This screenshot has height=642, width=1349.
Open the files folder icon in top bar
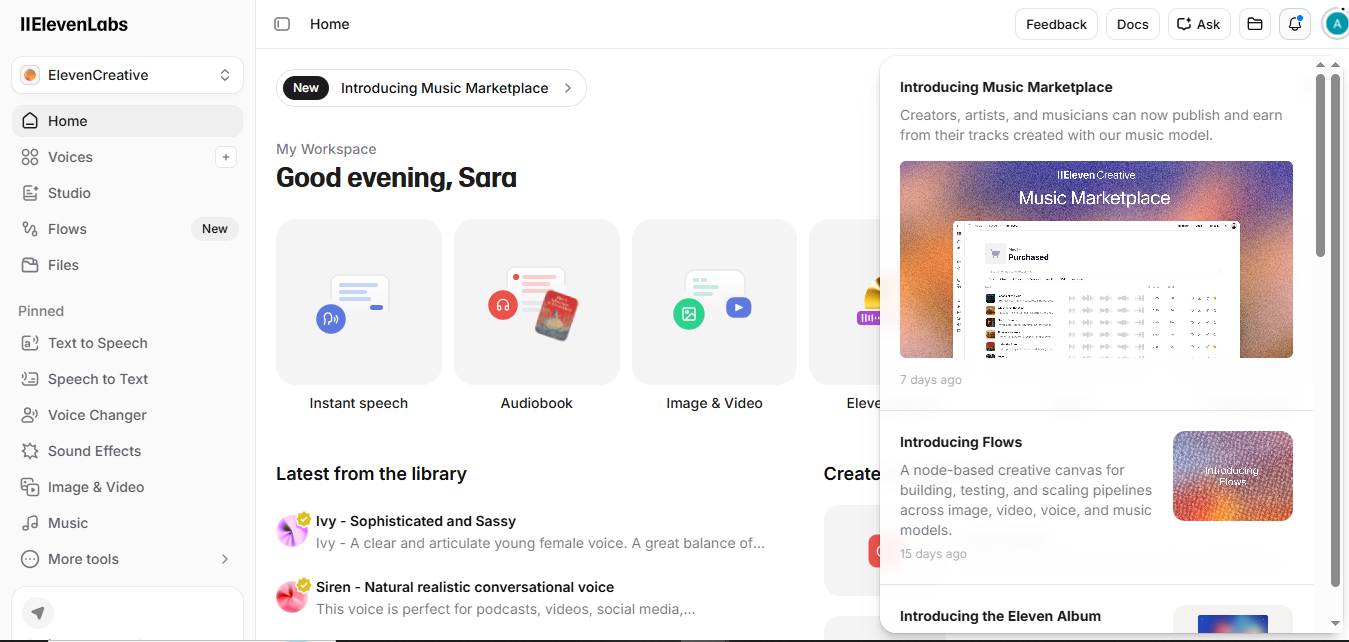click(1255, 24)
